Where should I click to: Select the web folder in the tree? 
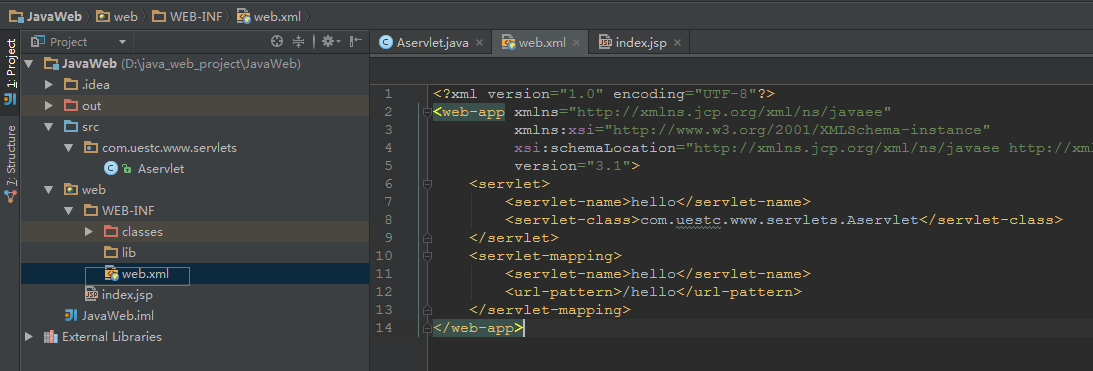194,190
